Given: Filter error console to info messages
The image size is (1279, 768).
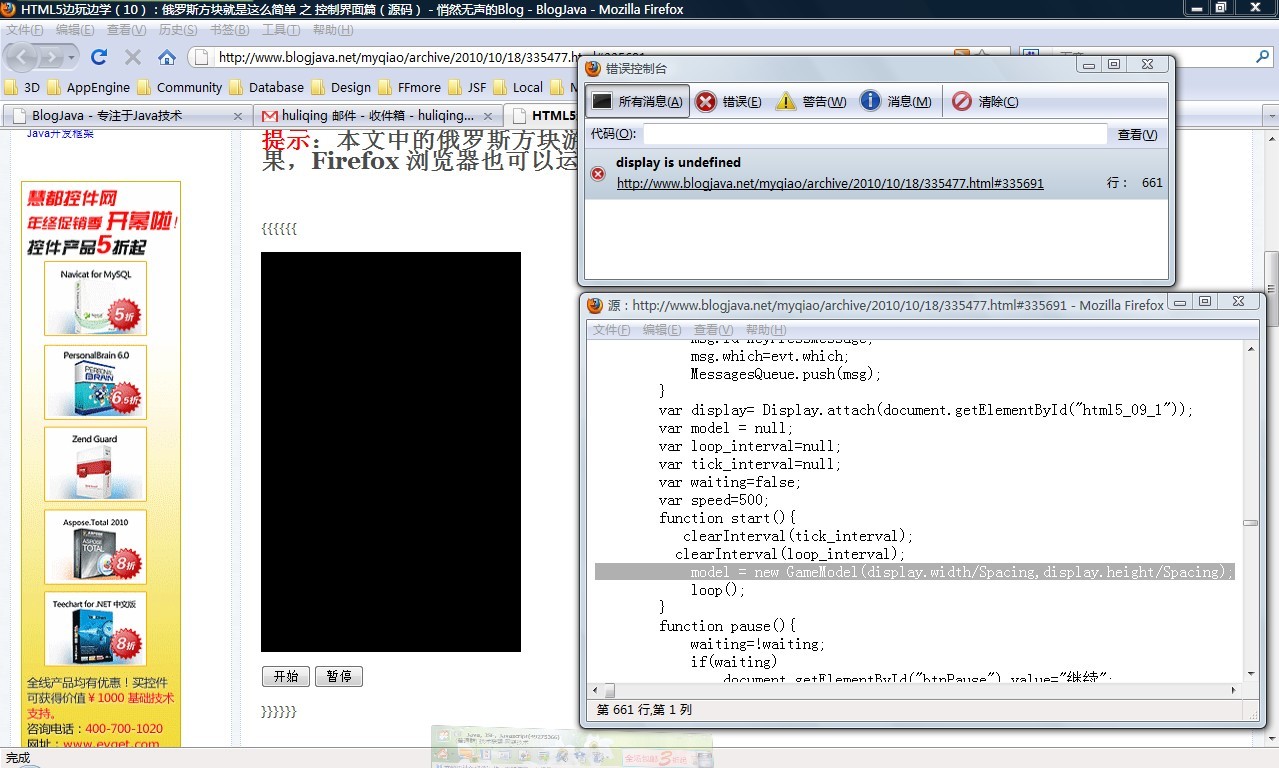Looking at the screenshot, I should point(896,101).
